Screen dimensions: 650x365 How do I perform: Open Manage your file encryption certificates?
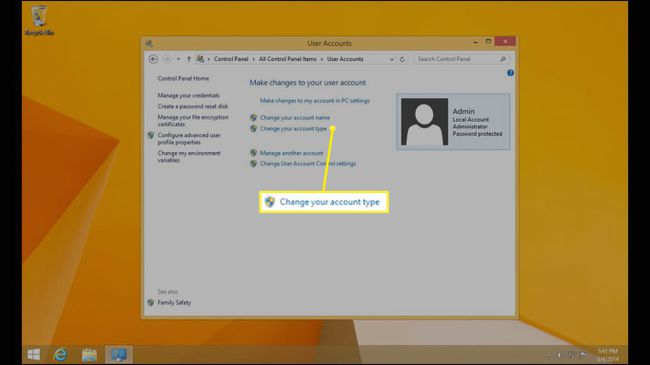coord(193,121)
